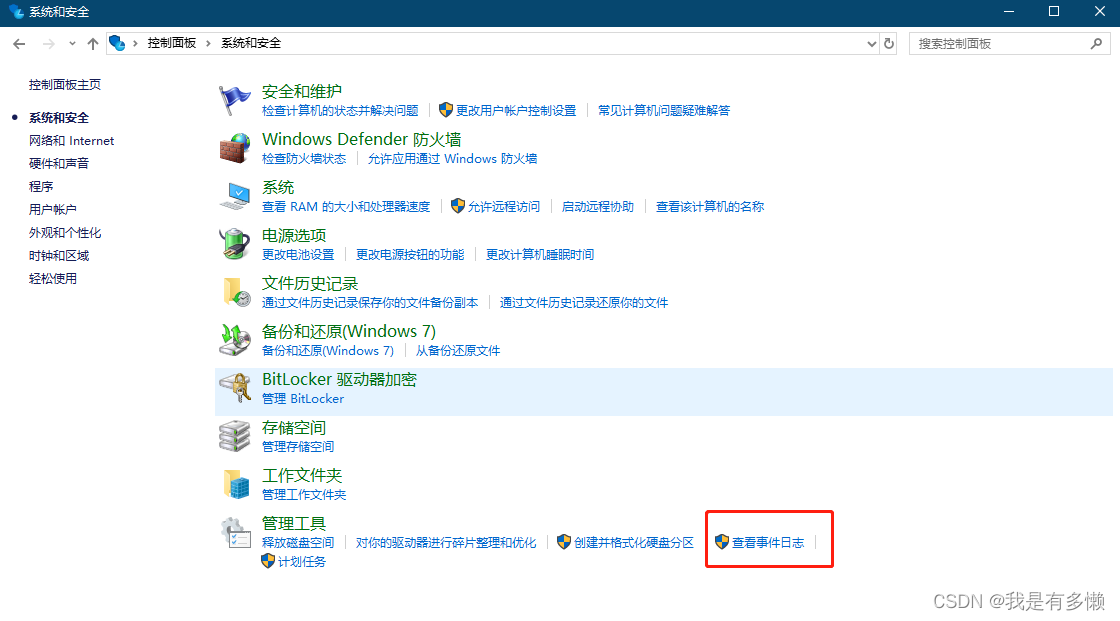Click the Security and Maintenance flag icon
This screenshot has height=621, width=1120.
[x=234, y=100]
